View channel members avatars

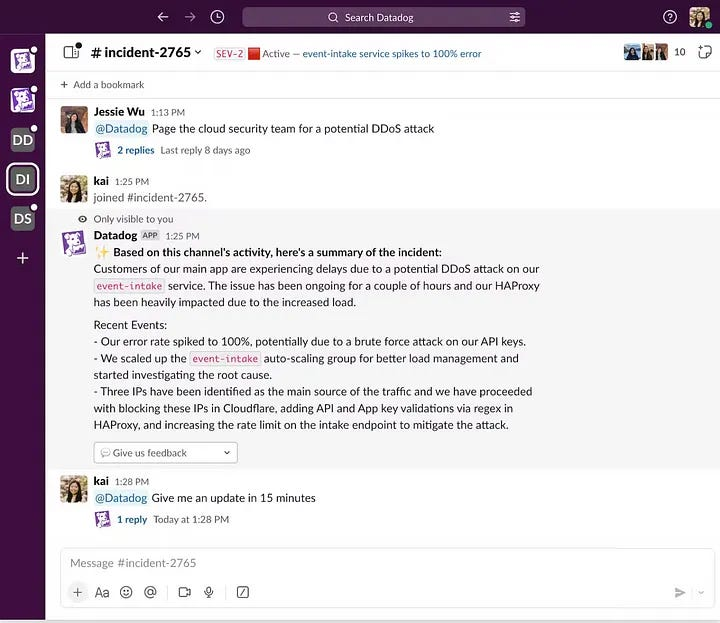(645, 52)
